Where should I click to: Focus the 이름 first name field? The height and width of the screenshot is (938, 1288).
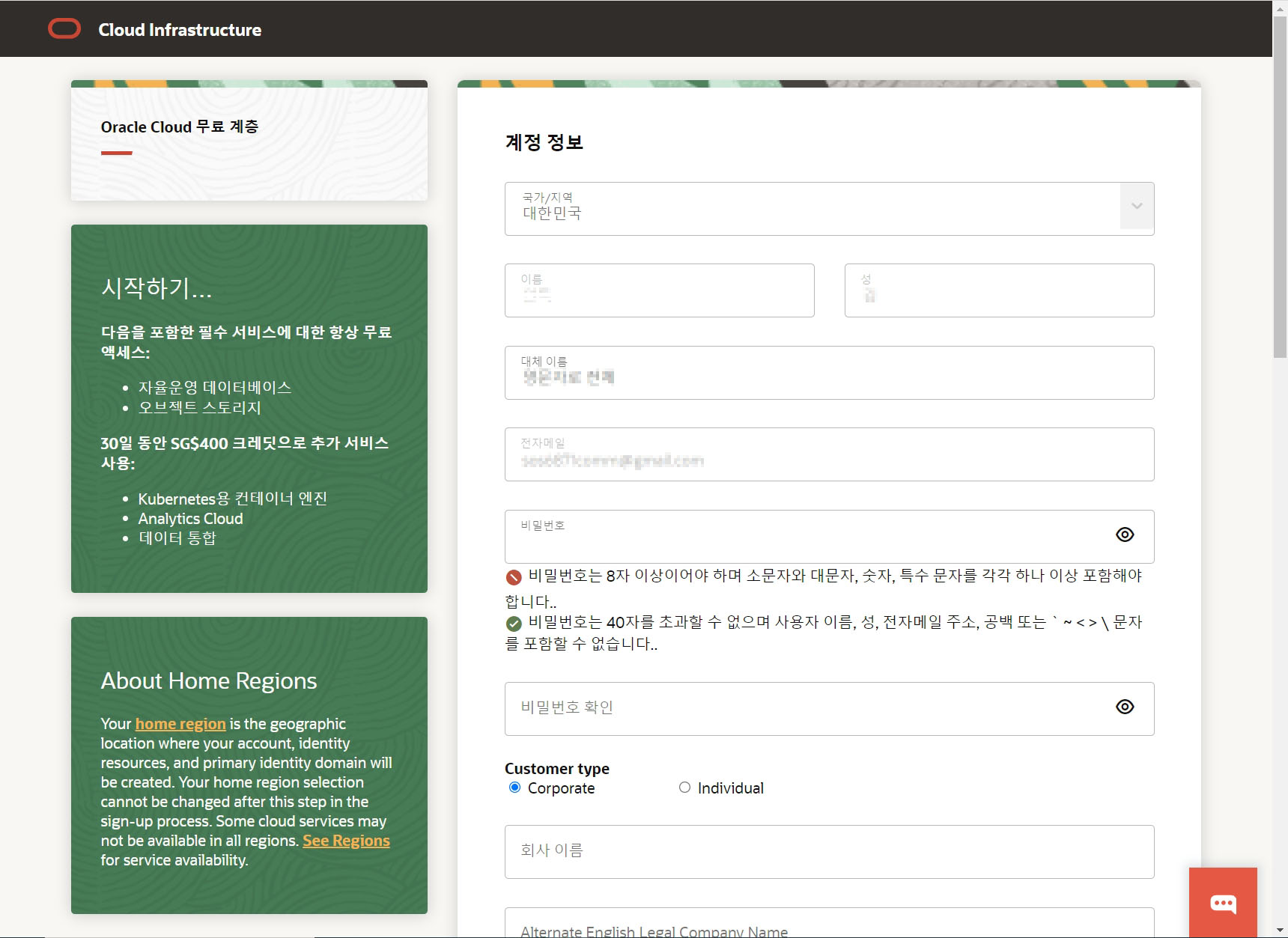[x=659, y=290]
